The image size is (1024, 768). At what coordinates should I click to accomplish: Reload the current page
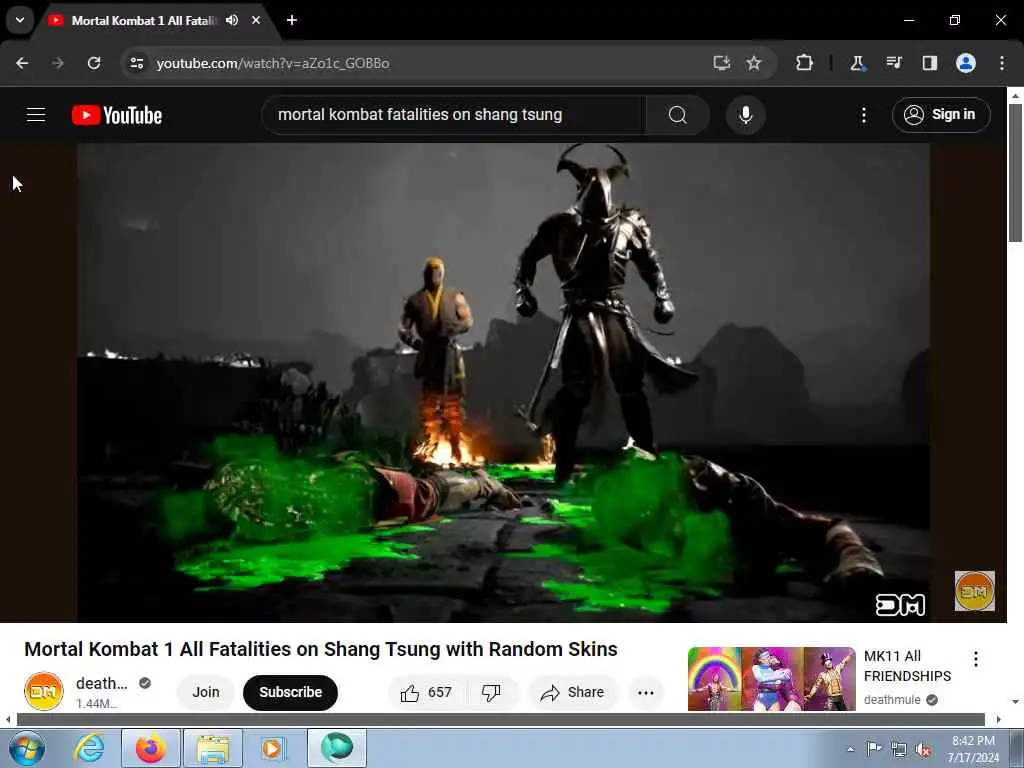click(x=94, y=63)
